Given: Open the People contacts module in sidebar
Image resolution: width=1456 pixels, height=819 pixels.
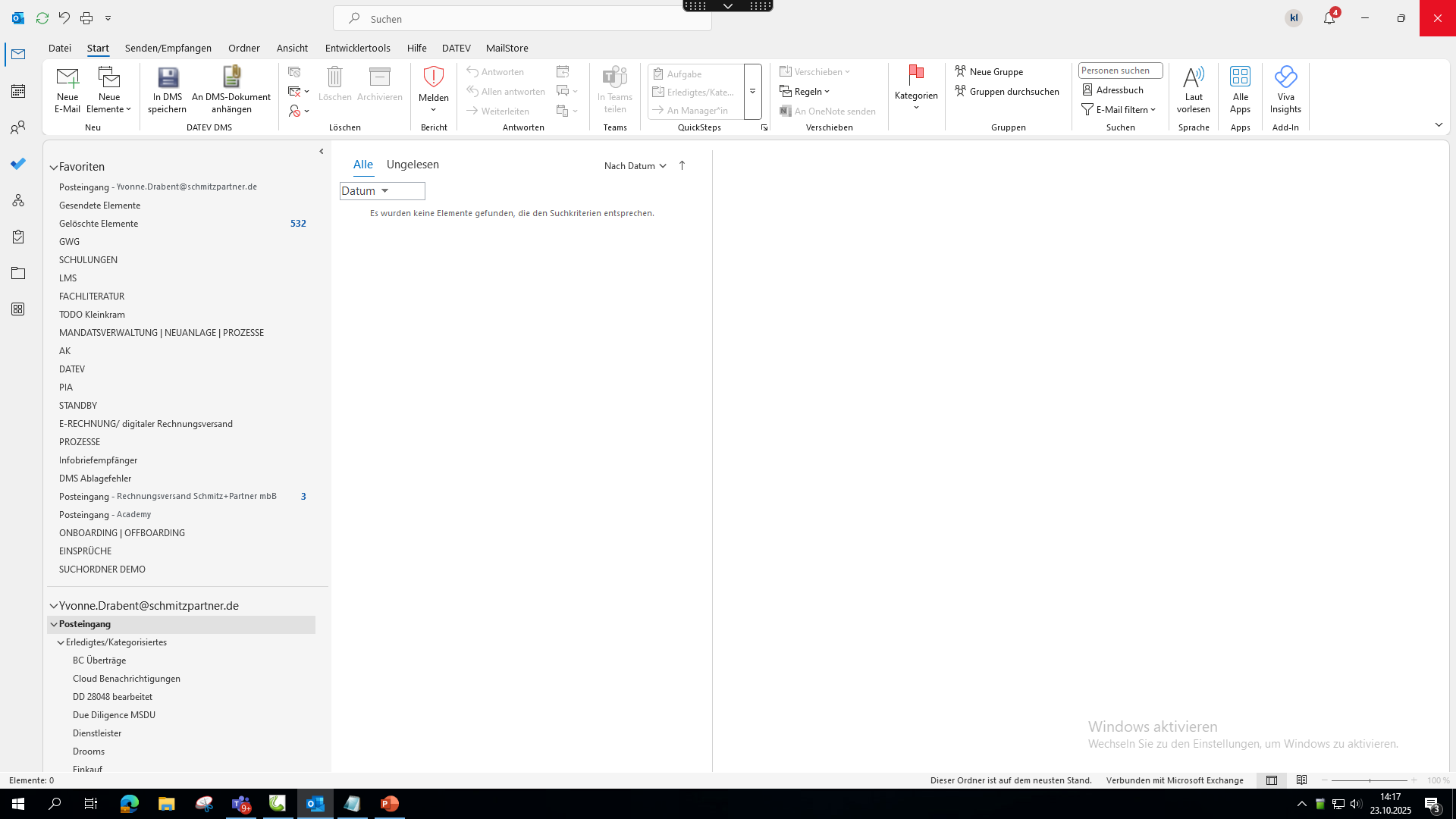Looking at the screenshot, I should coord(18,127).
